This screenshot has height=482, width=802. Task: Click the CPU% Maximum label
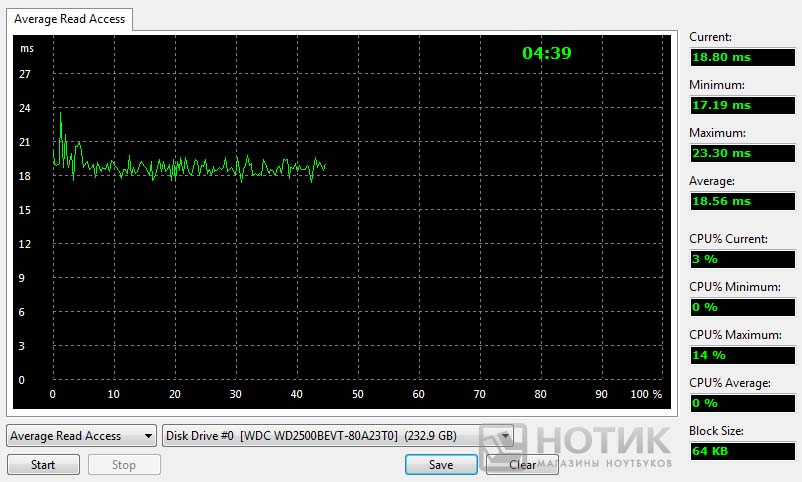click(735, 335)
